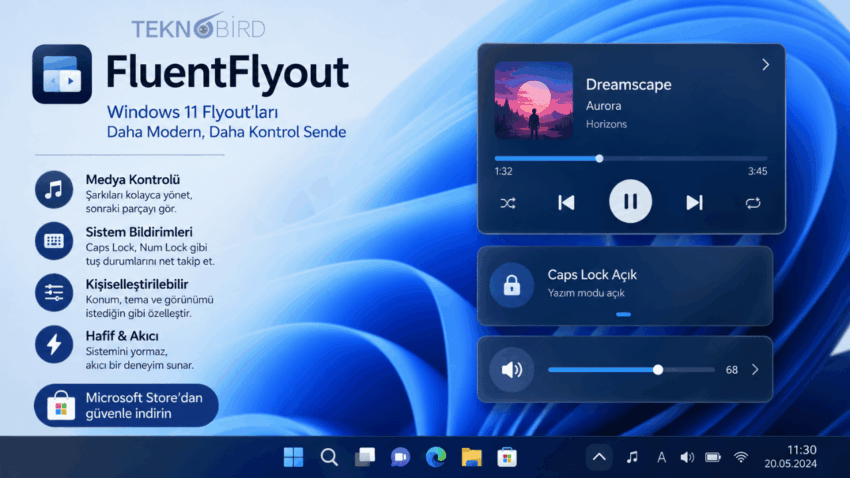This screenshot has height=478, width=850.
Task: Click the Hafif & Akıcı heading
Action: point(122,336)
